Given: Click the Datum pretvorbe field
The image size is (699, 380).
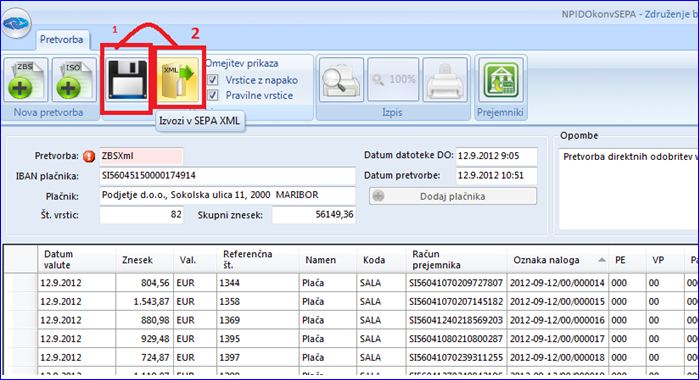Looking at the screenshot, I should [497, 176].
